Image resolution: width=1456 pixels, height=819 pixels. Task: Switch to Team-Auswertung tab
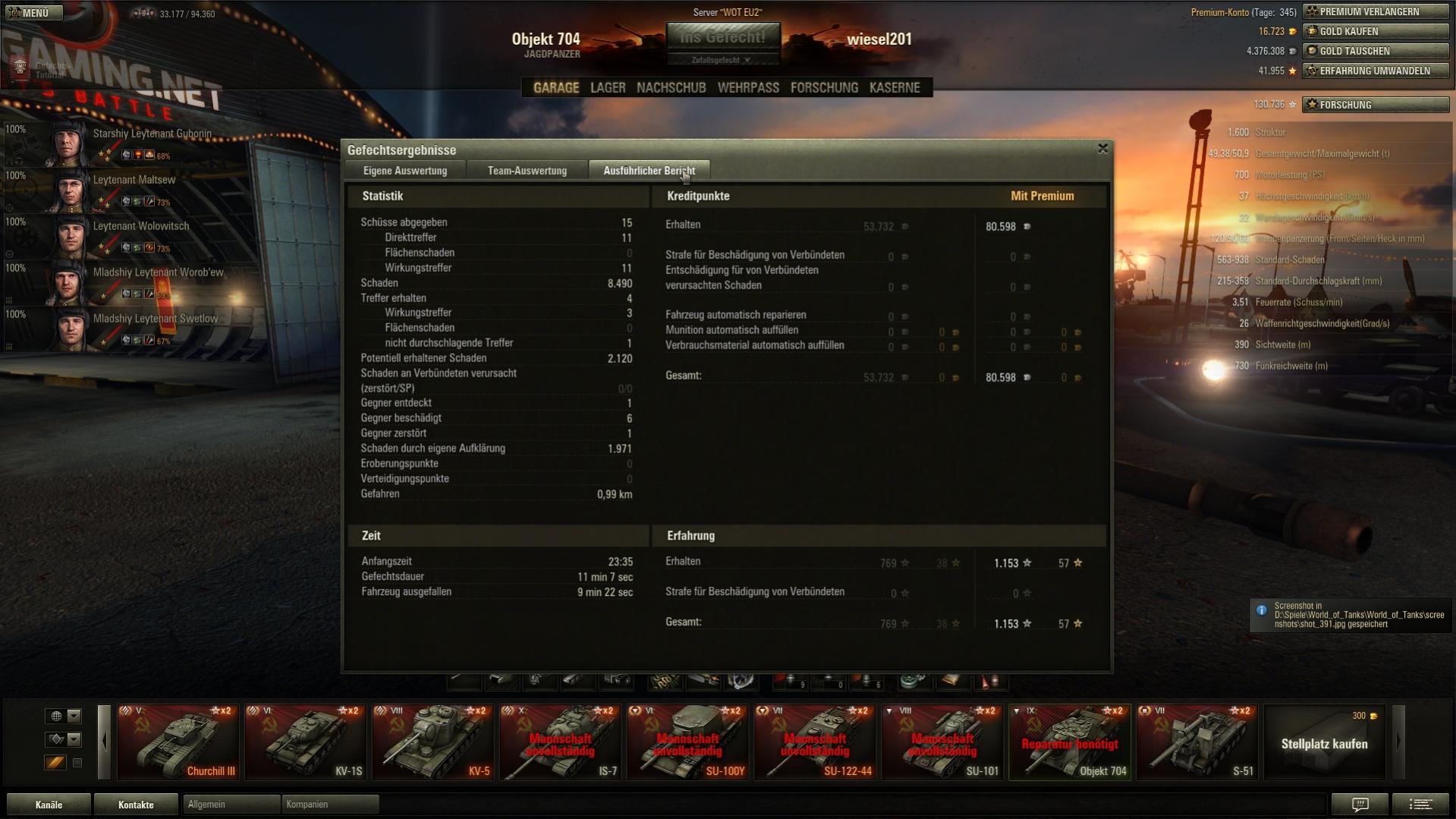point(527,171)
